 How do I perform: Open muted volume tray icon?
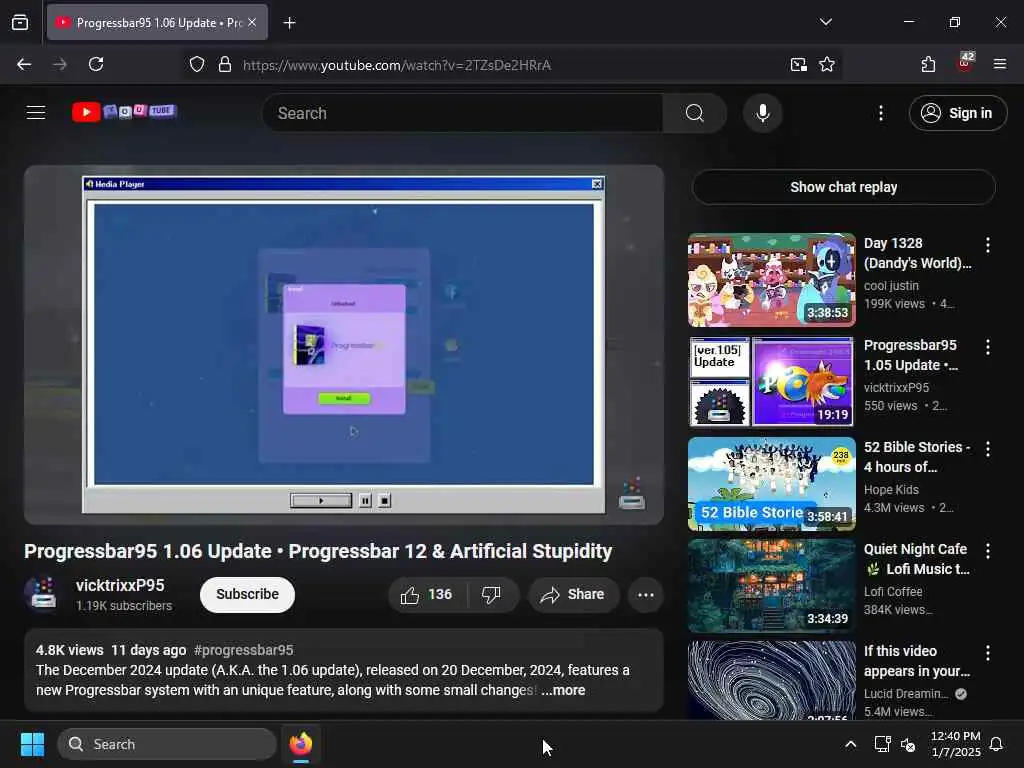tap(908, 744)
